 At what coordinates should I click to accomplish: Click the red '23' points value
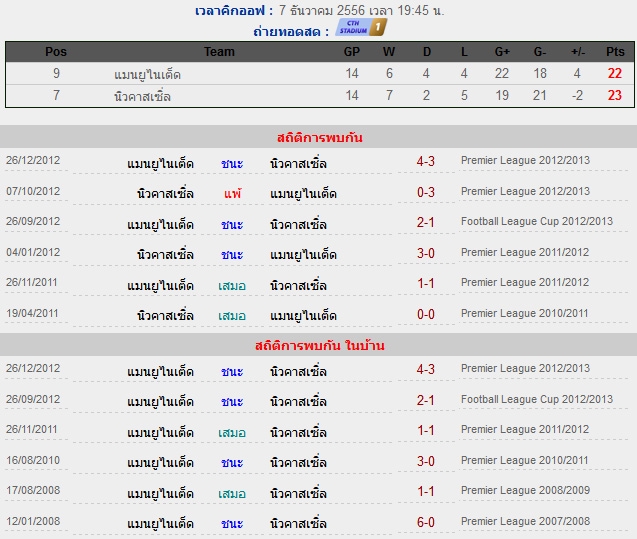[615, 95]
